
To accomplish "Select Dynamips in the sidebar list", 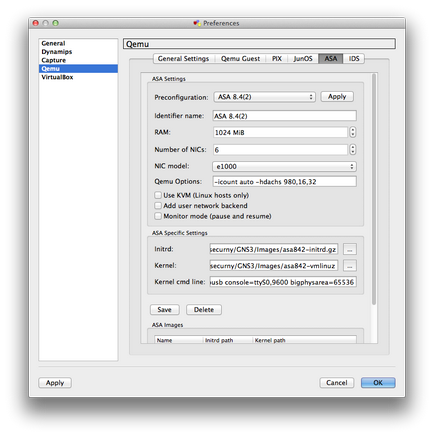I will pyautogui.click(x=57, y=52).
